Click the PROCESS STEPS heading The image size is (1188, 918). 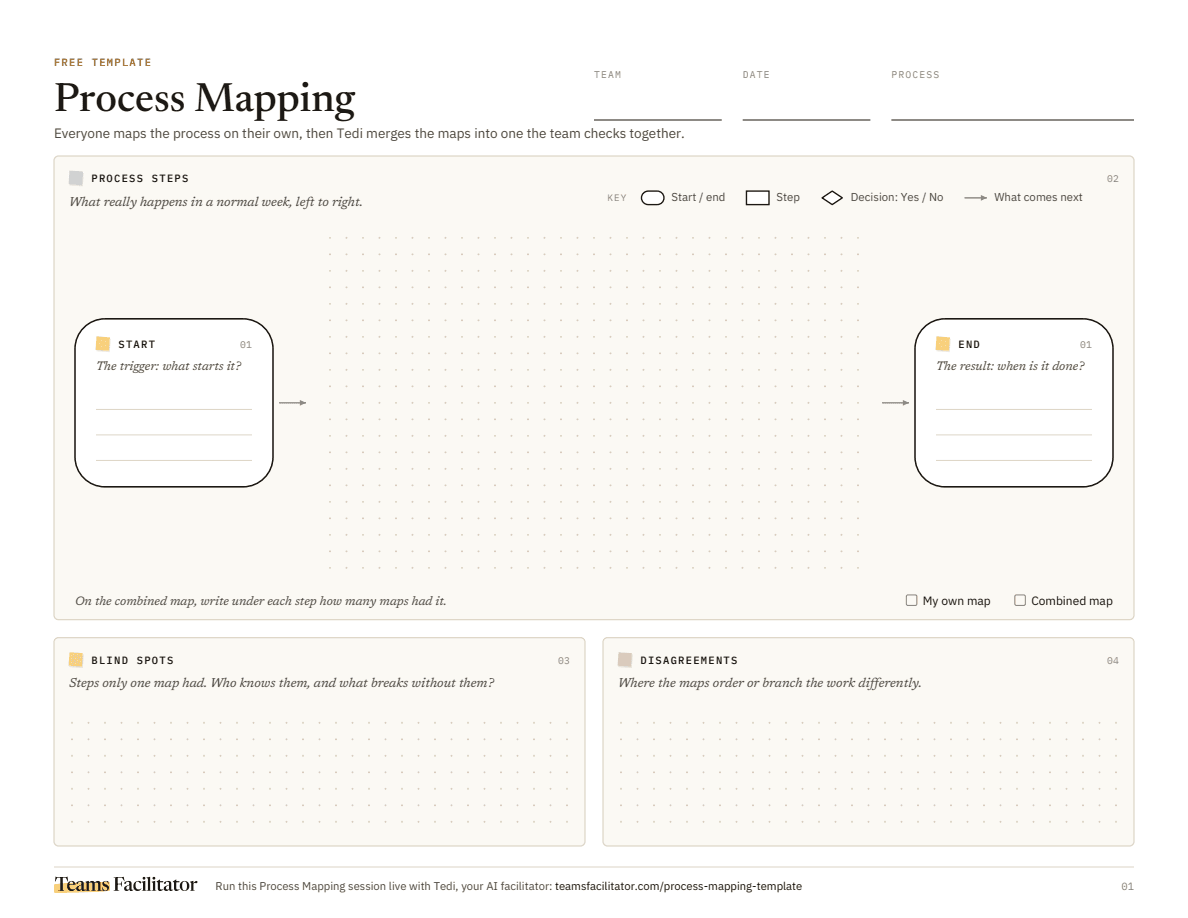pos(140,178)
